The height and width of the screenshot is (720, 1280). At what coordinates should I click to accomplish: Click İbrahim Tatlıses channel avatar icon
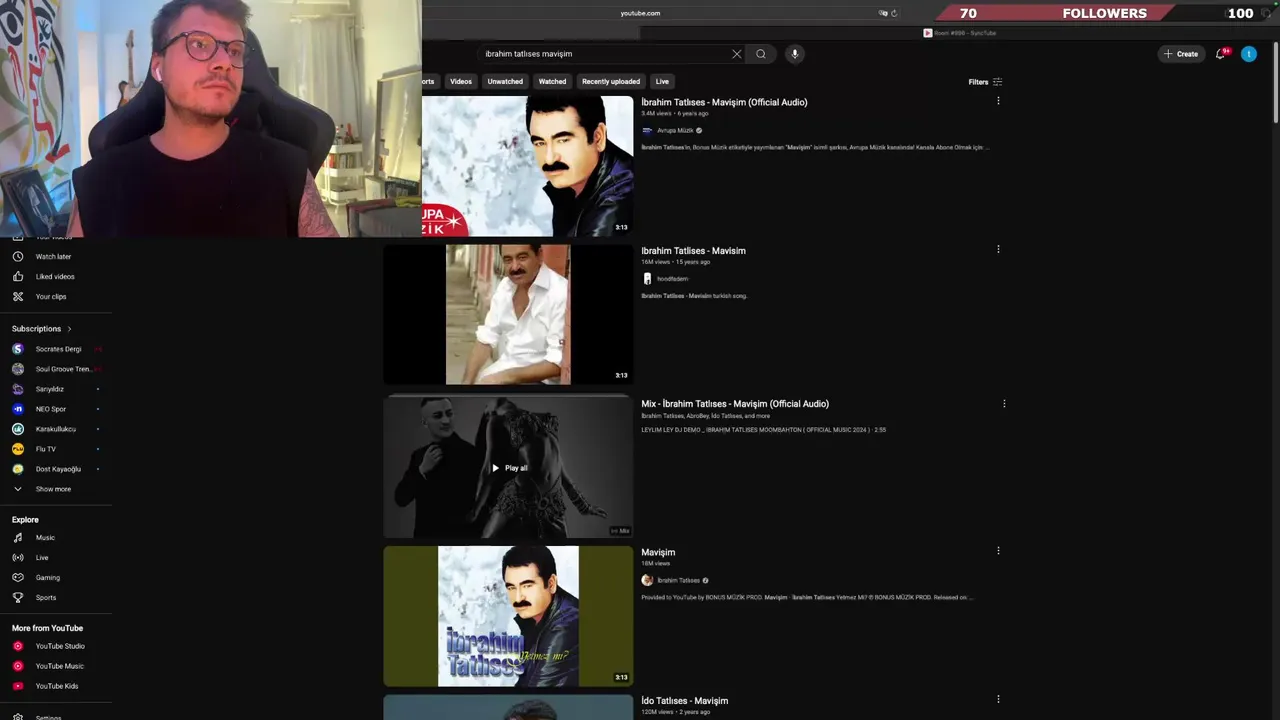tap(647, 580)
